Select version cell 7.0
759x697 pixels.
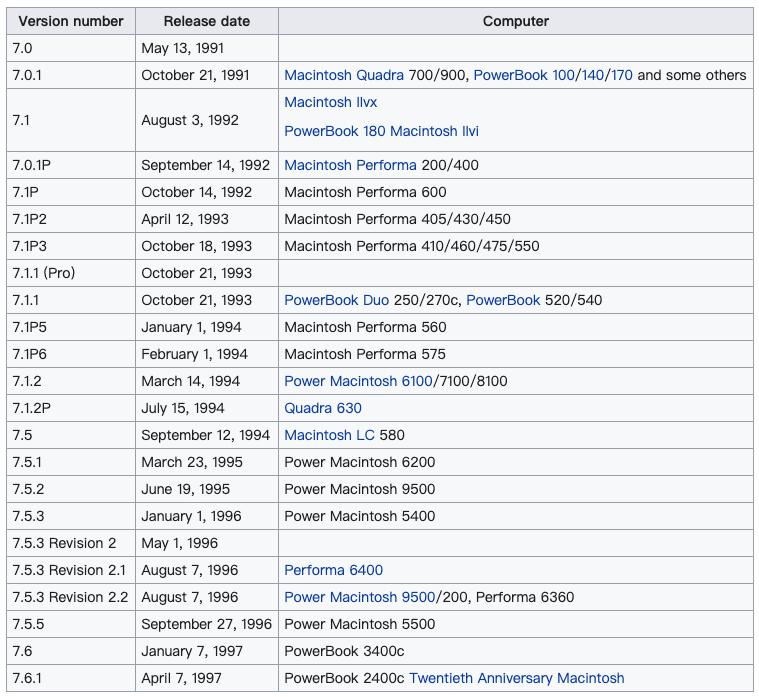(71, 48)
